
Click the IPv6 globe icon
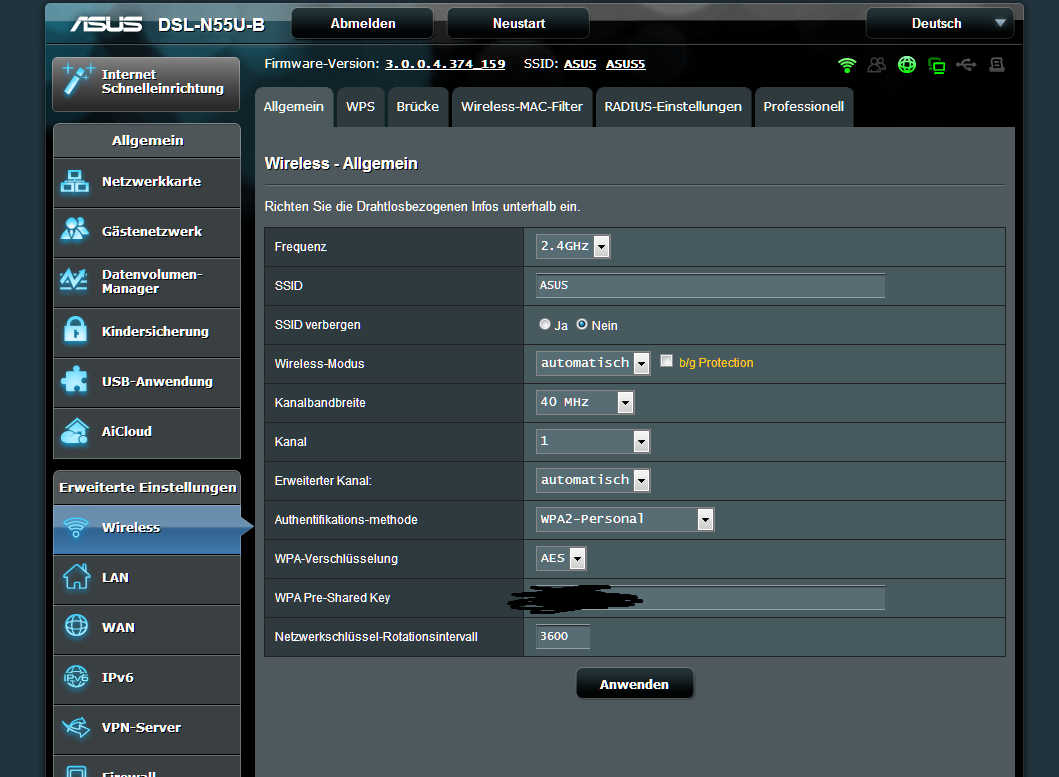pyautogui.click(x=76, y=676)
